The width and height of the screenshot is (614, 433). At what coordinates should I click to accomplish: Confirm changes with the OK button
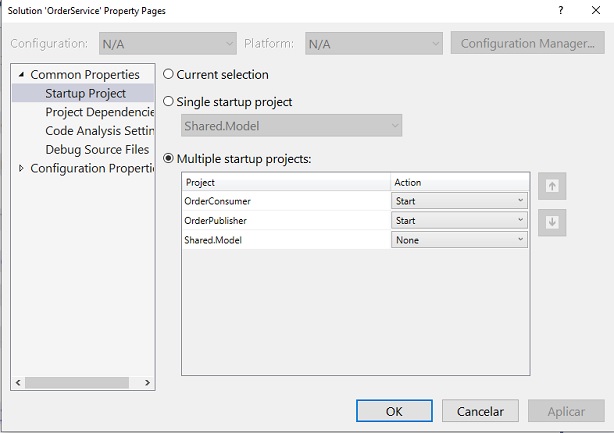point(394,411)
